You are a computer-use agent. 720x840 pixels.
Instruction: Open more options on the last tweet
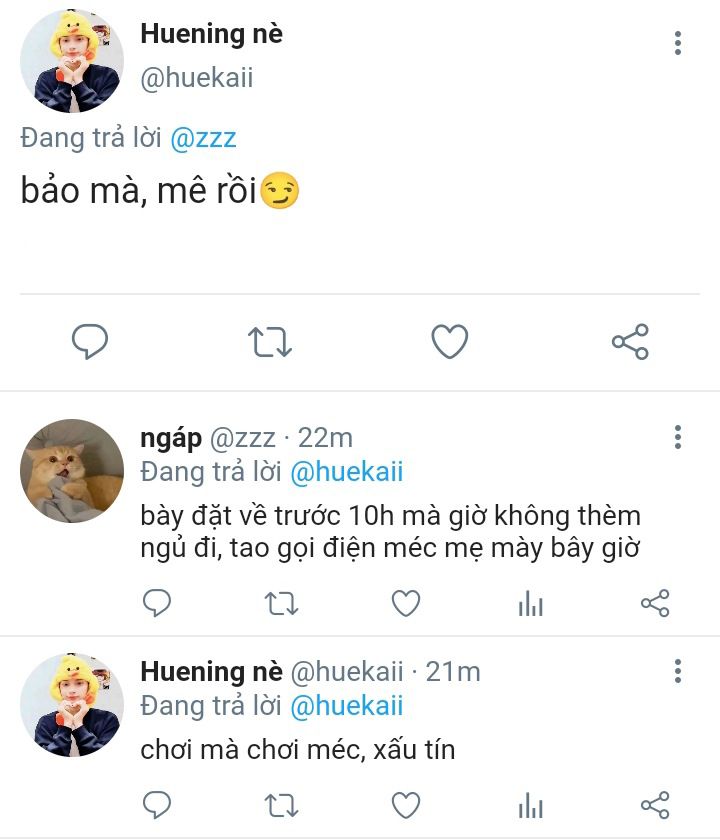tap(678, 671)
